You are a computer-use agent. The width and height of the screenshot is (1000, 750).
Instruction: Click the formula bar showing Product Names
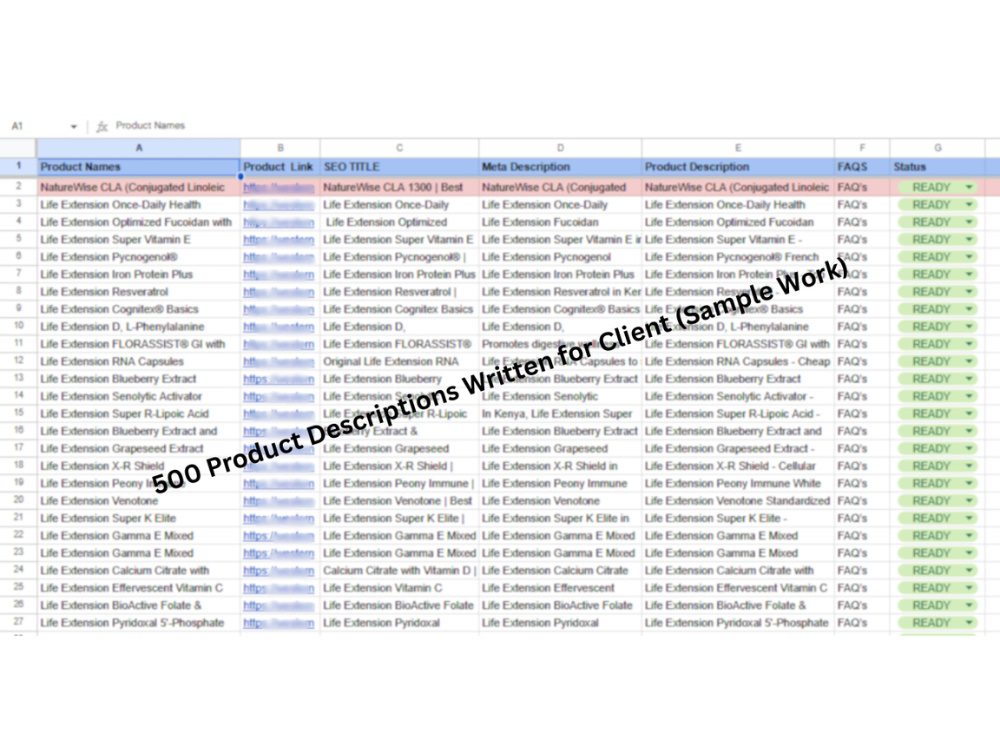[x=150, y=126]
